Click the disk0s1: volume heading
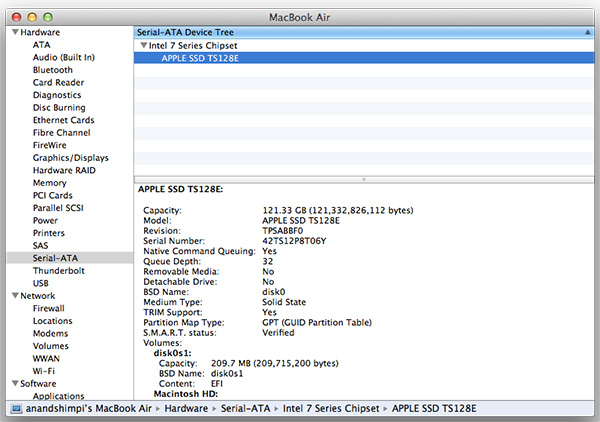Viewport: 600px width, 422px height. pyautogui.click(x=172, y=353)
